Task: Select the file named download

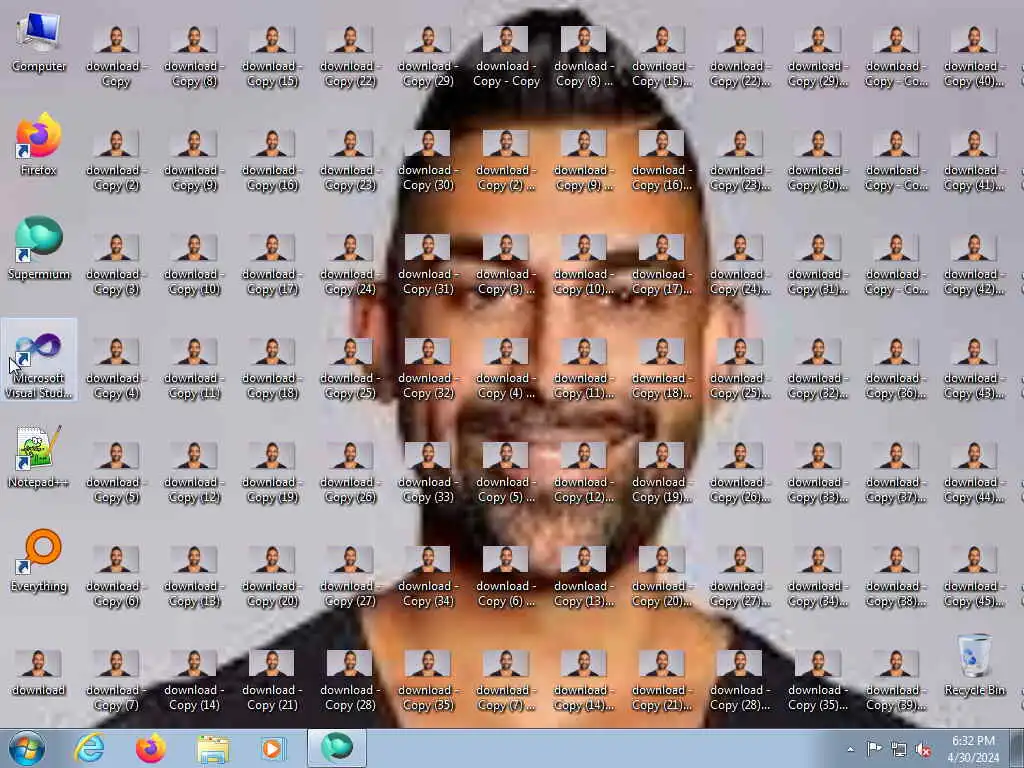Action: (x=39, y=673)
